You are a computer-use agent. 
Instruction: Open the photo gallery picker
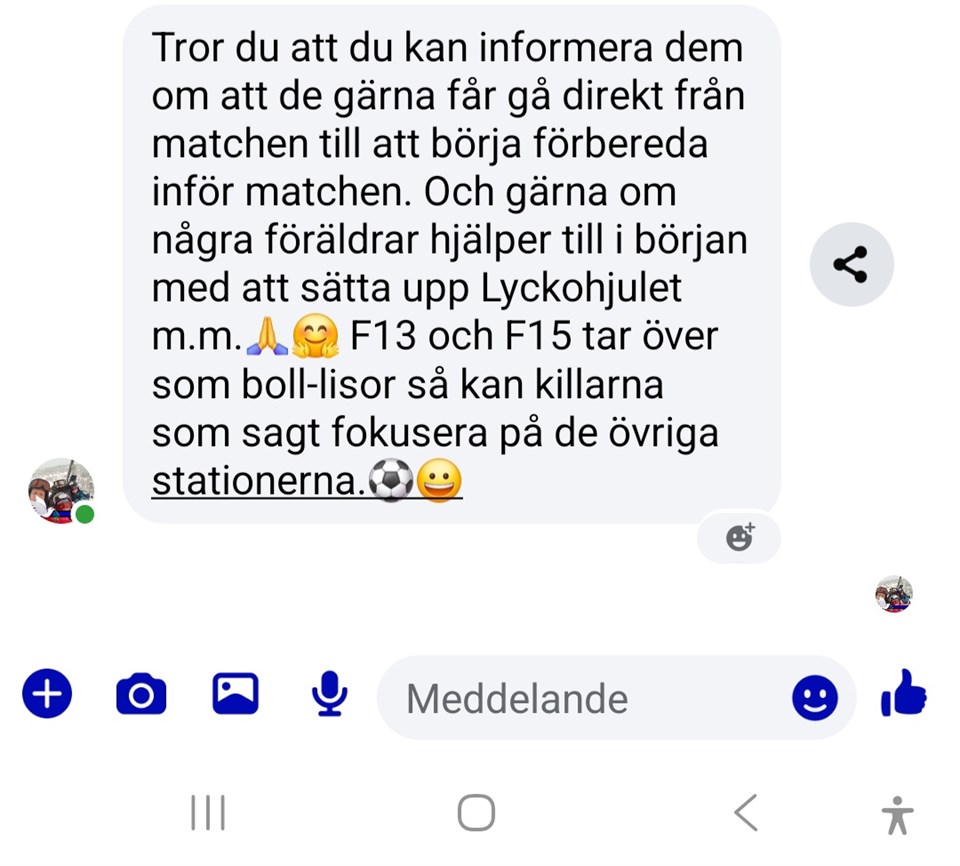pyautogui.click(x=236, y=694)
